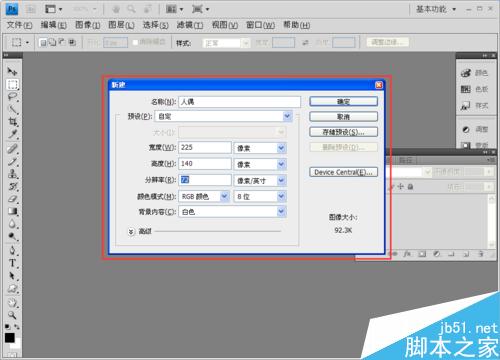Open the 预设 preset dropdown

tap(223, 116)
